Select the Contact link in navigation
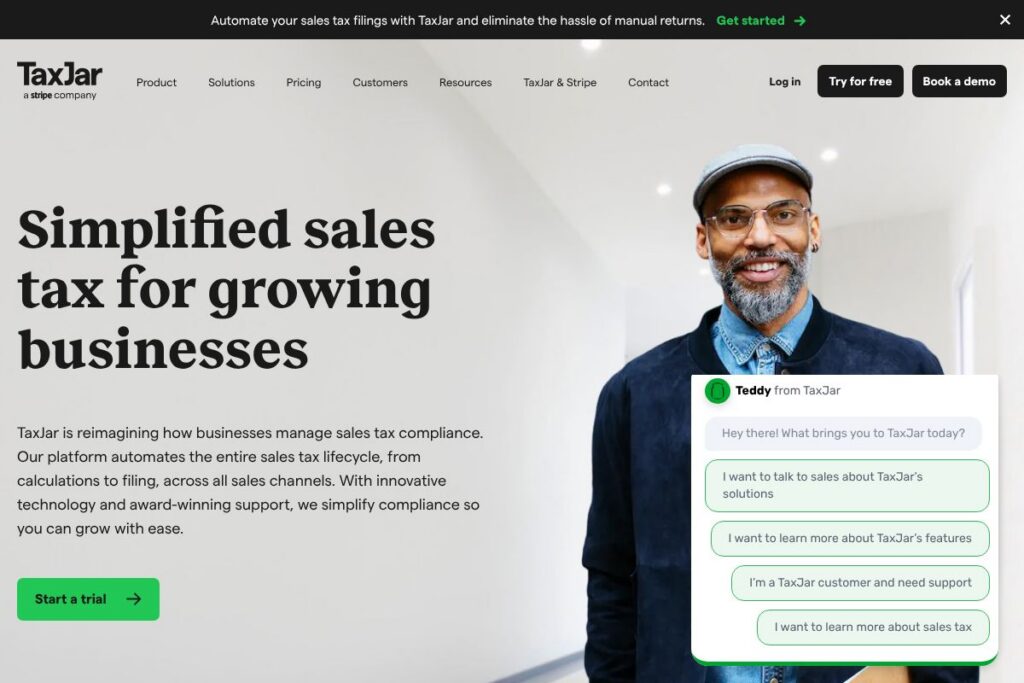The height and width of the screenshot is (683, 1024). tap(648, 82)
